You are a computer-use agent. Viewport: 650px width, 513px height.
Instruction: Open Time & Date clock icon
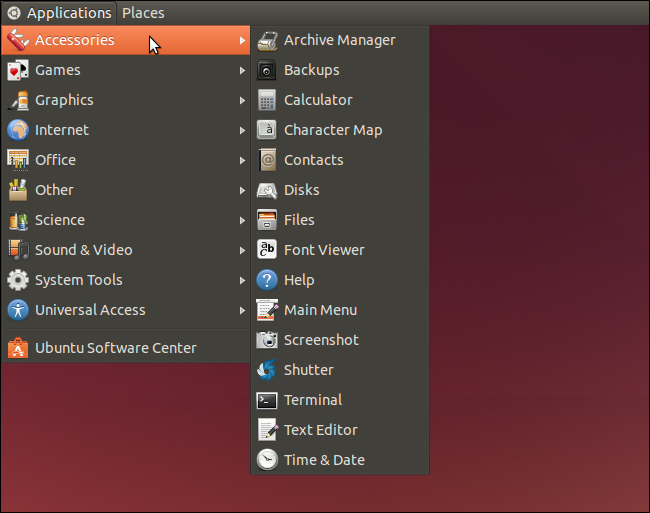point(267,460)
